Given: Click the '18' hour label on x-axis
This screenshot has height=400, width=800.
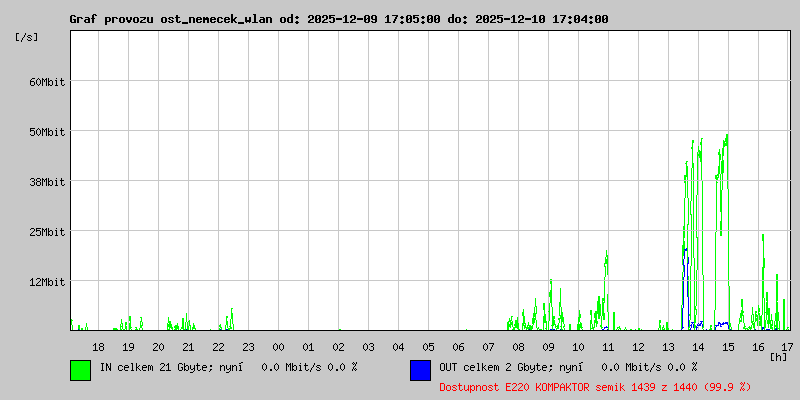Looking at the screenshot, I should [x=98, y=347].
